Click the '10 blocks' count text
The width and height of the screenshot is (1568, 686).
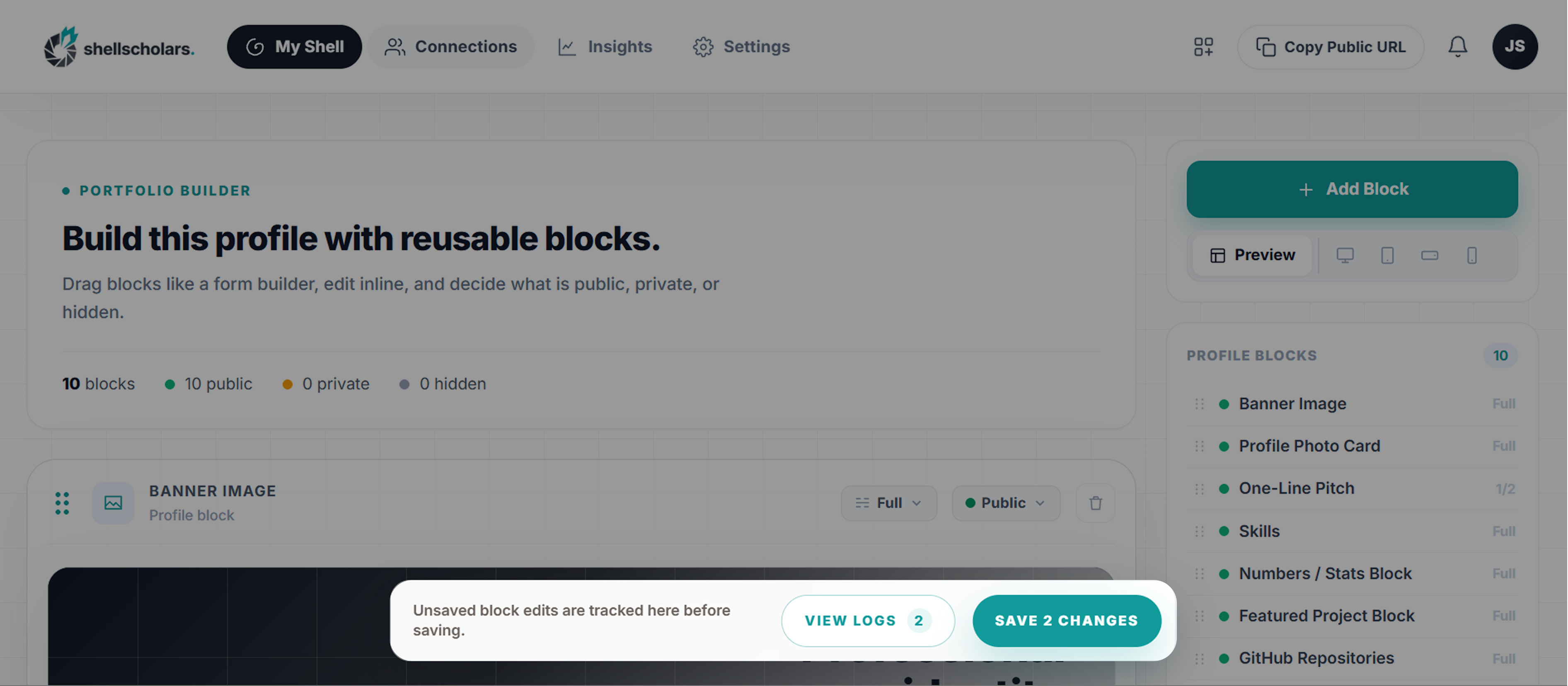[x=98, y=384]
